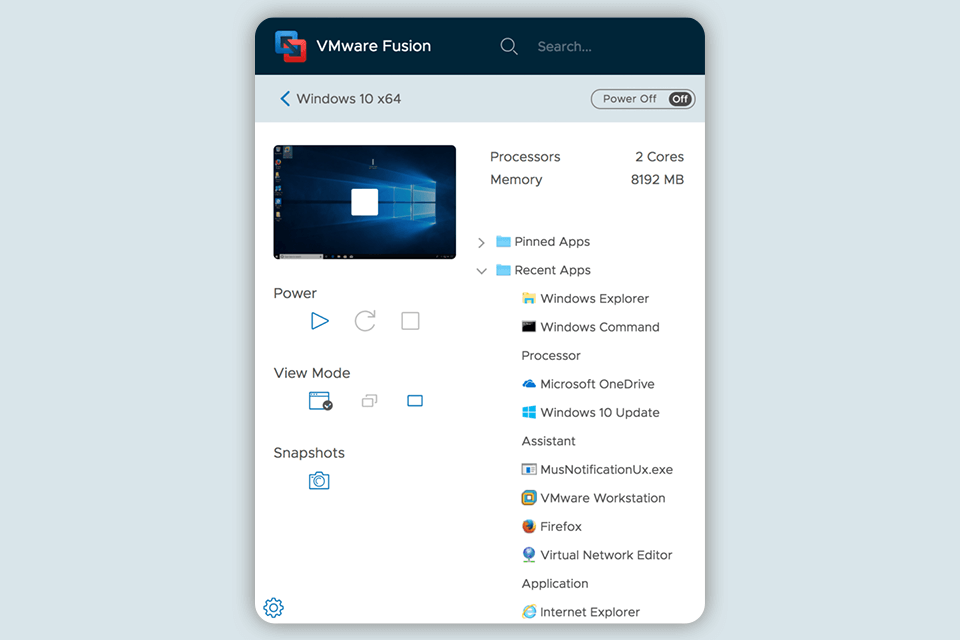Screen dimensions: 960x640
Task: Click the VMware Fusion title text
Action: (x=373, y=46)
